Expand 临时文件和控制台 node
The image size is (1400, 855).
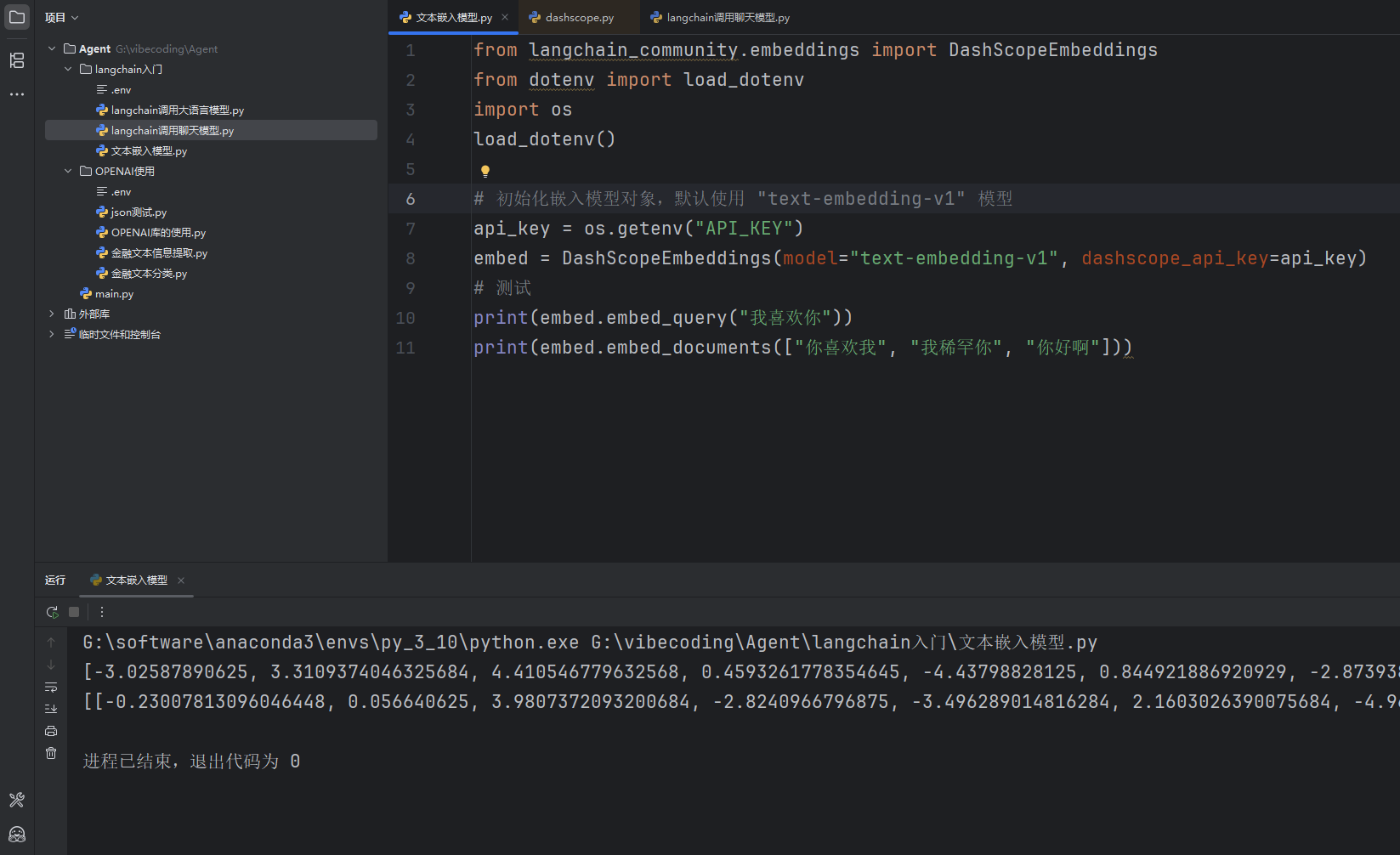coord(52,335)
